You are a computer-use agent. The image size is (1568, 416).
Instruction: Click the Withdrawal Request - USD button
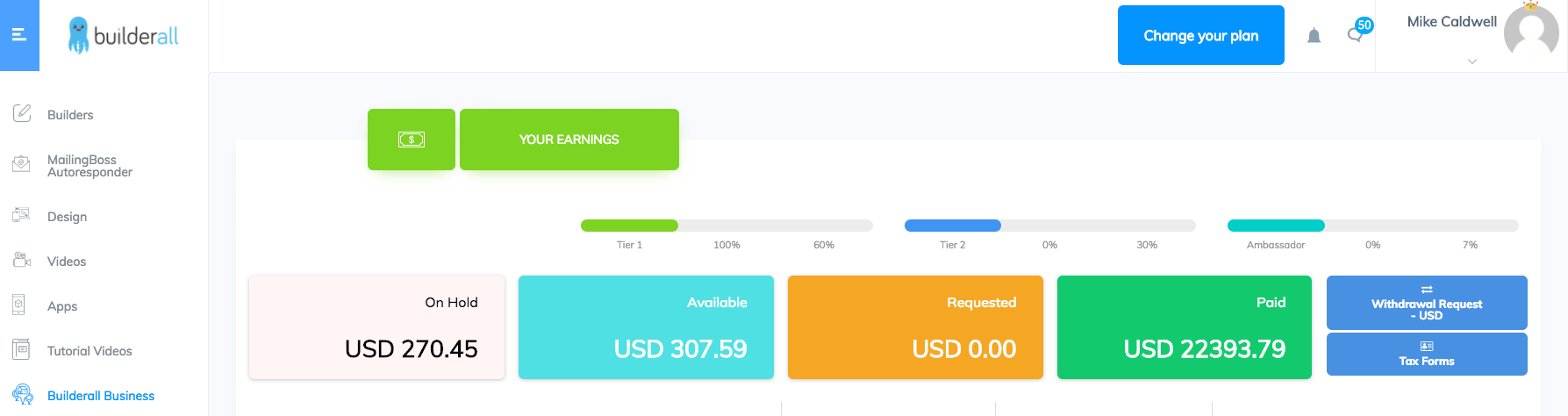(1427, 303)
